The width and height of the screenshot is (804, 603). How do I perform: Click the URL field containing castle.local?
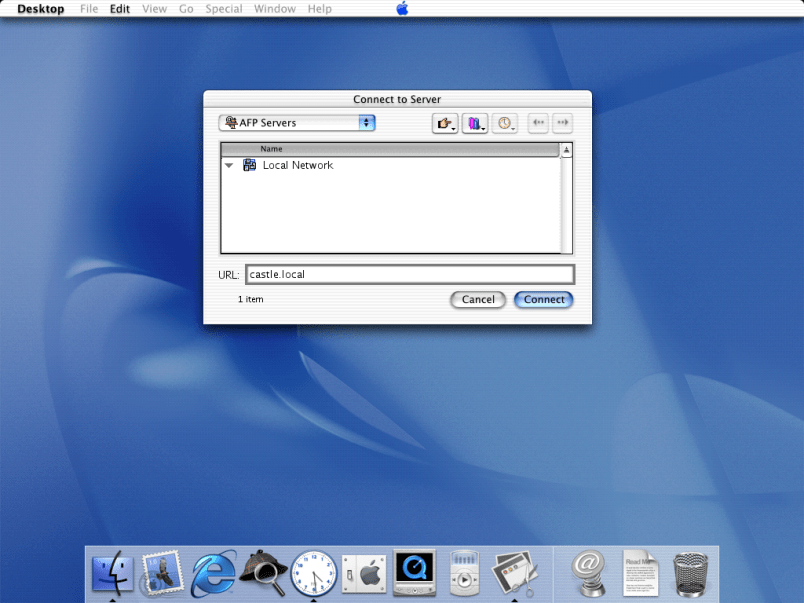click(x=409, y=275)
